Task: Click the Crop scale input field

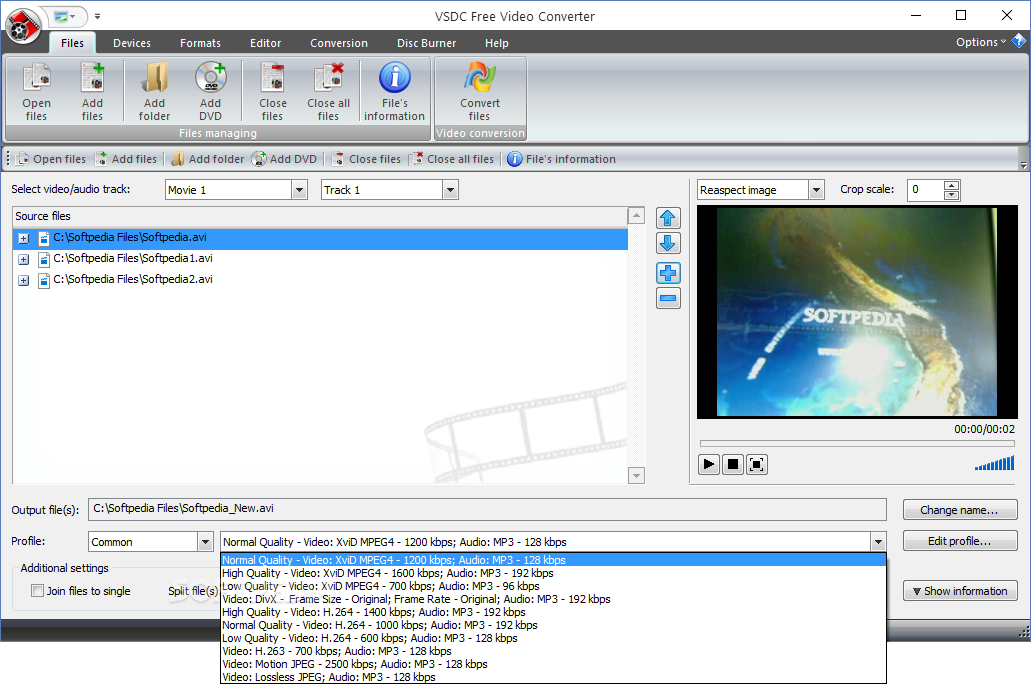Action: tap(926, 189)
